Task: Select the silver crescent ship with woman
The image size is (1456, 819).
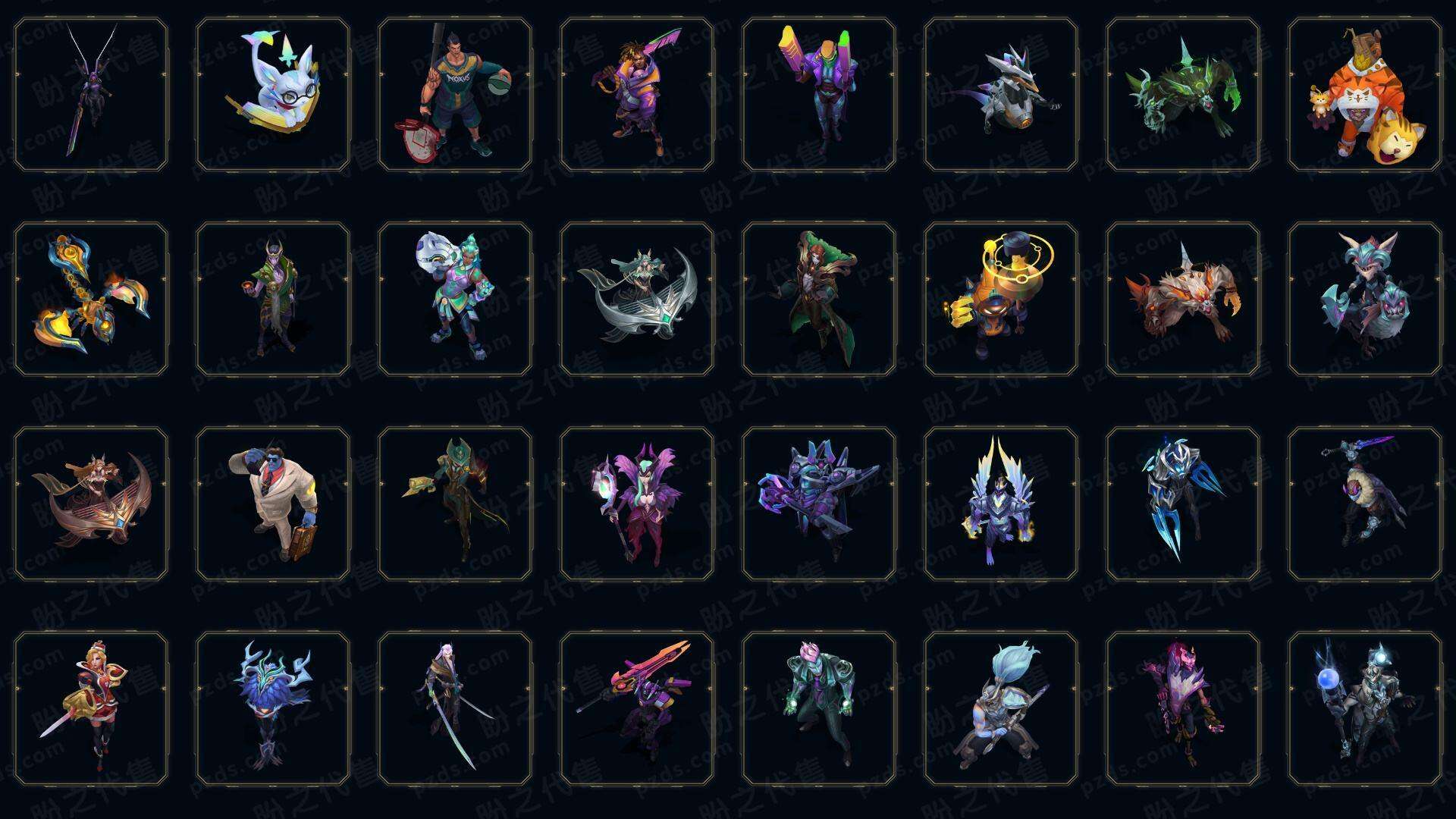Action: tap(637, 299)
